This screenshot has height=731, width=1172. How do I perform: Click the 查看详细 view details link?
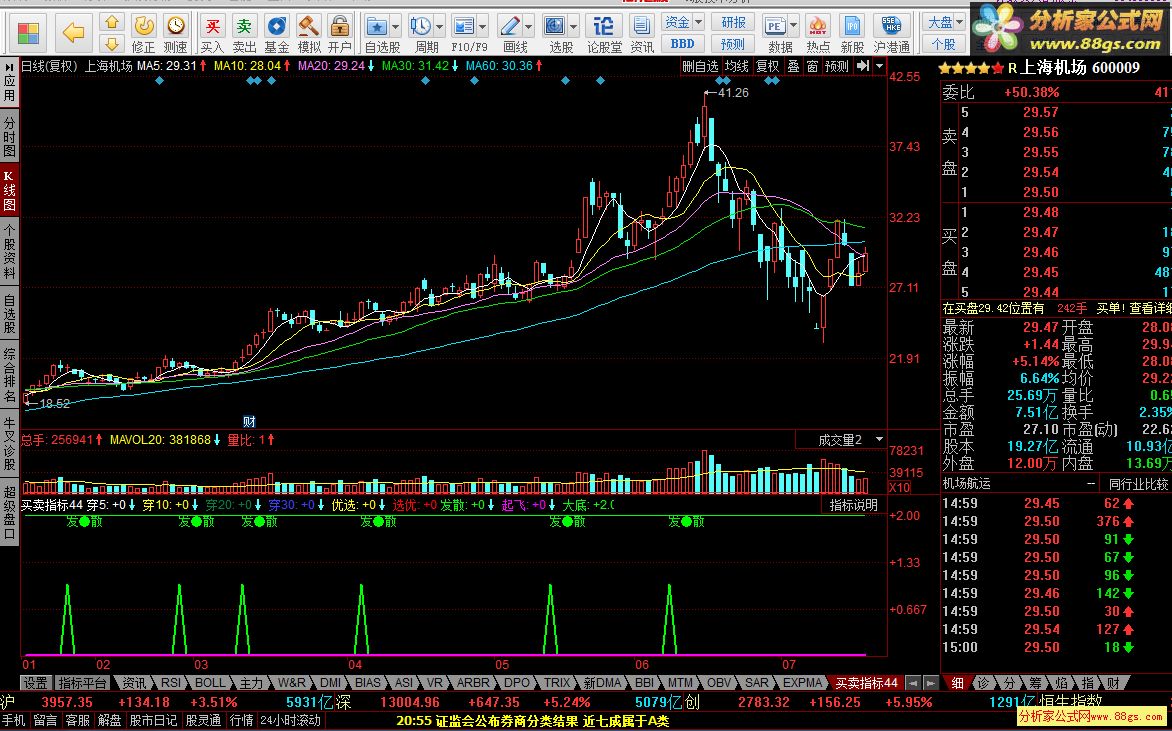[1150, 308]
